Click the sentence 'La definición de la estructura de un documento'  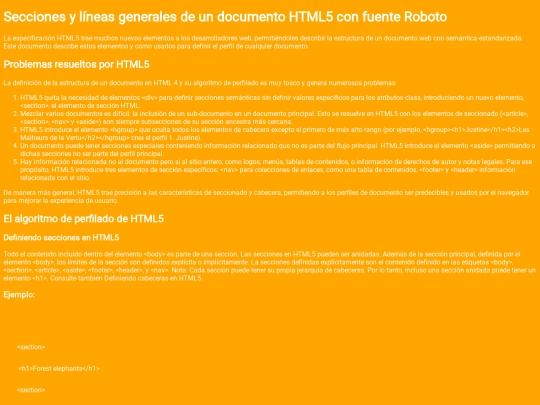point(200,83)
